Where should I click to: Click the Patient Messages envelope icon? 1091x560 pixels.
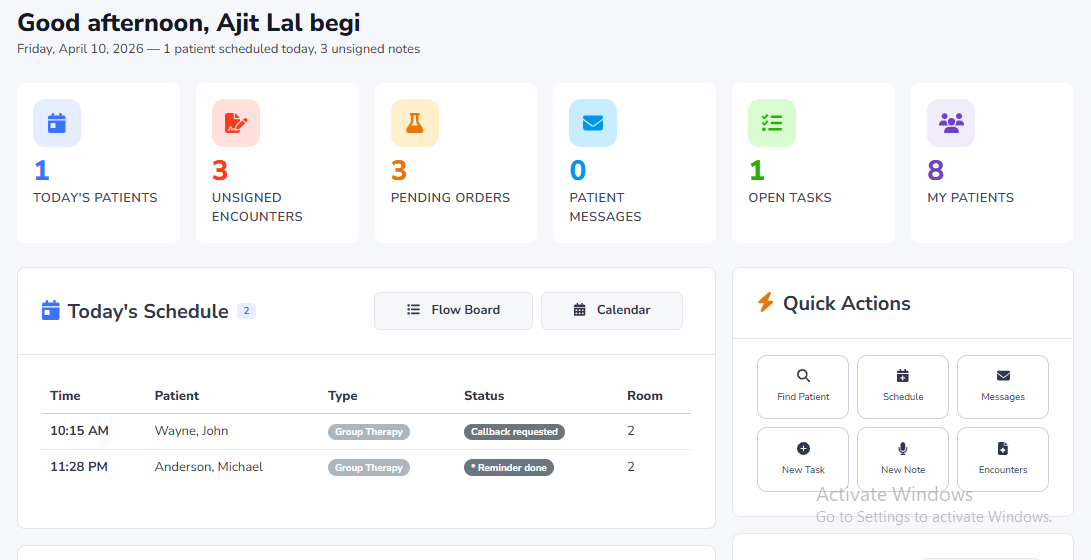593,123
